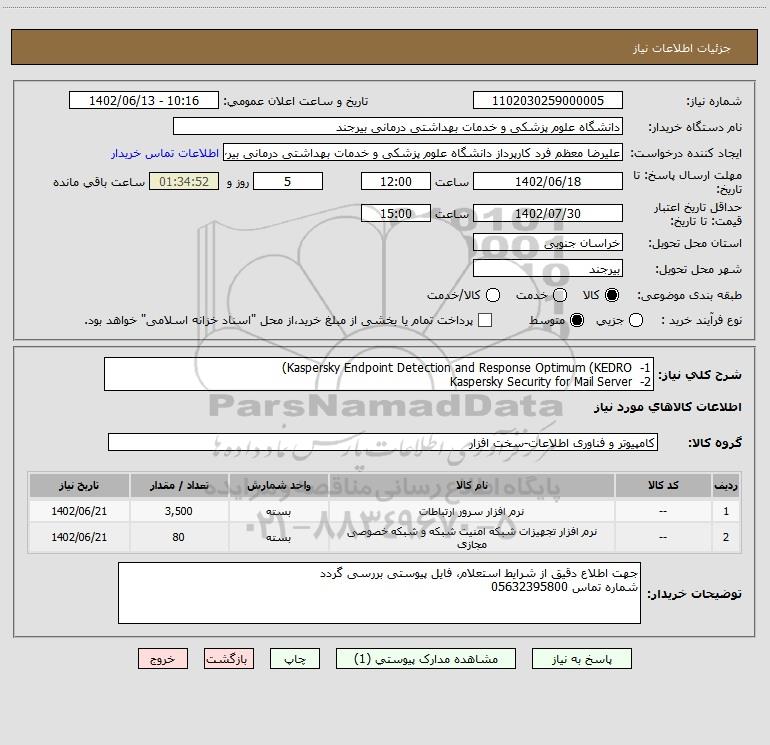Click the اطلاعات کالاهای مورد نیاز heading
This screenshot has width=770, height=745.
coord(668,407)
